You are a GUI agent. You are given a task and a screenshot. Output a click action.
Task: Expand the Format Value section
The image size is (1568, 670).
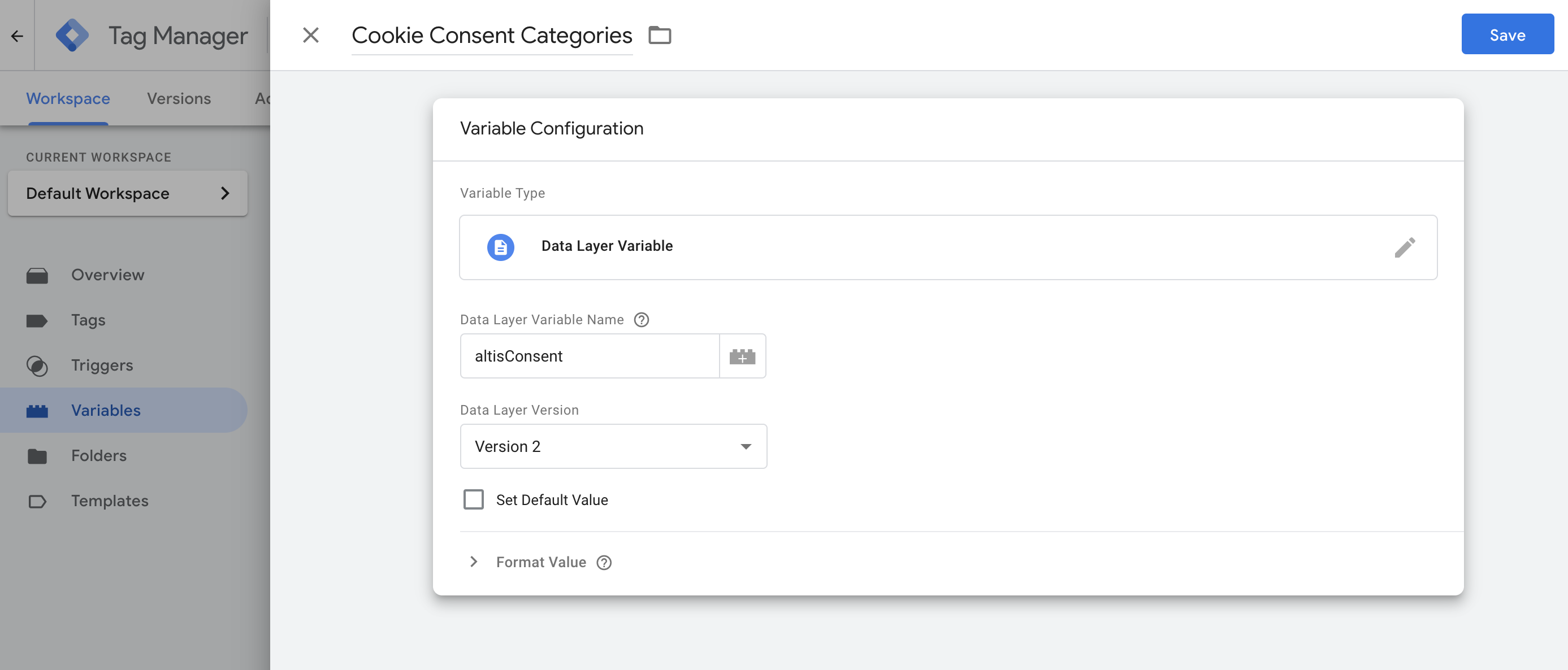(x=474, y=562)
